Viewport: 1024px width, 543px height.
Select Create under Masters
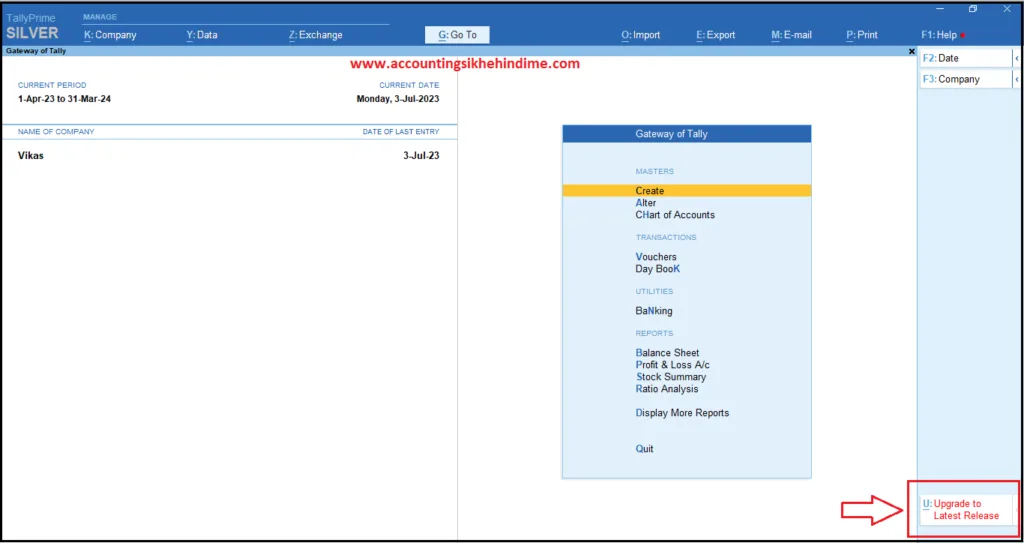click(686, 191)
